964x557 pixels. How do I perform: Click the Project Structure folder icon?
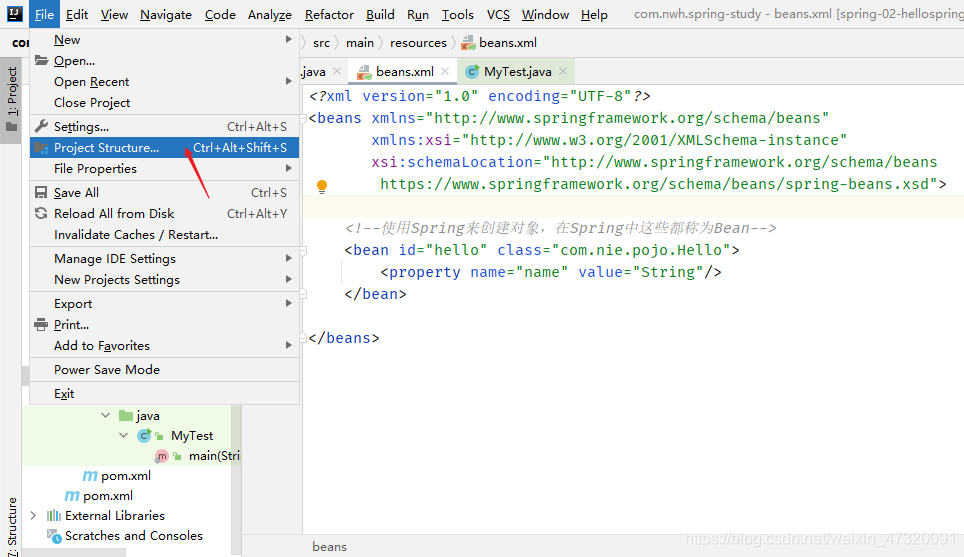41,148
